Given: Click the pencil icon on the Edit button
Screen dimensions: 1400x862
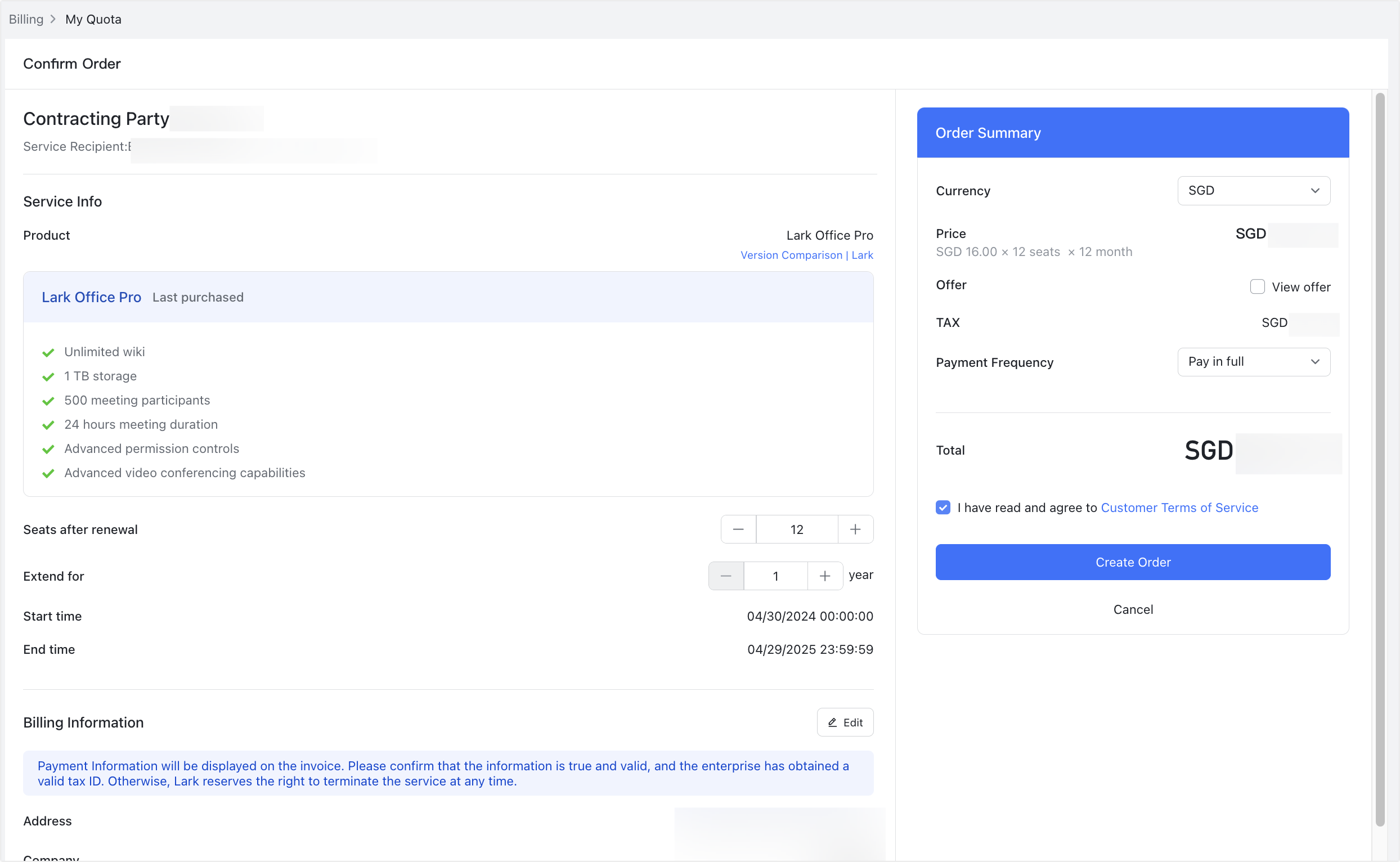Looking at the screenshot, I should coord(833,722).
